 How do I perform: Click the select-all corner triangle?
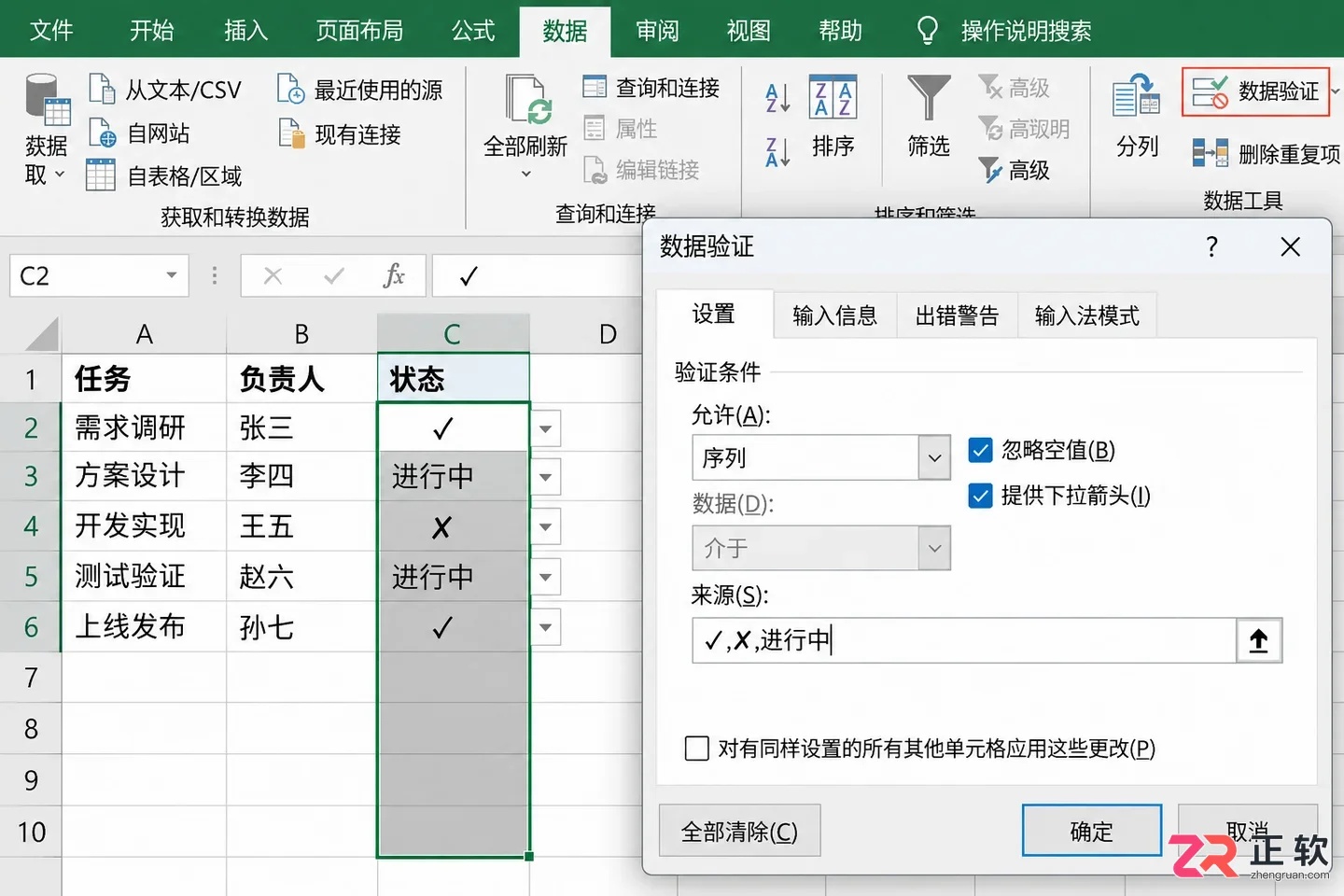(42, 333)
